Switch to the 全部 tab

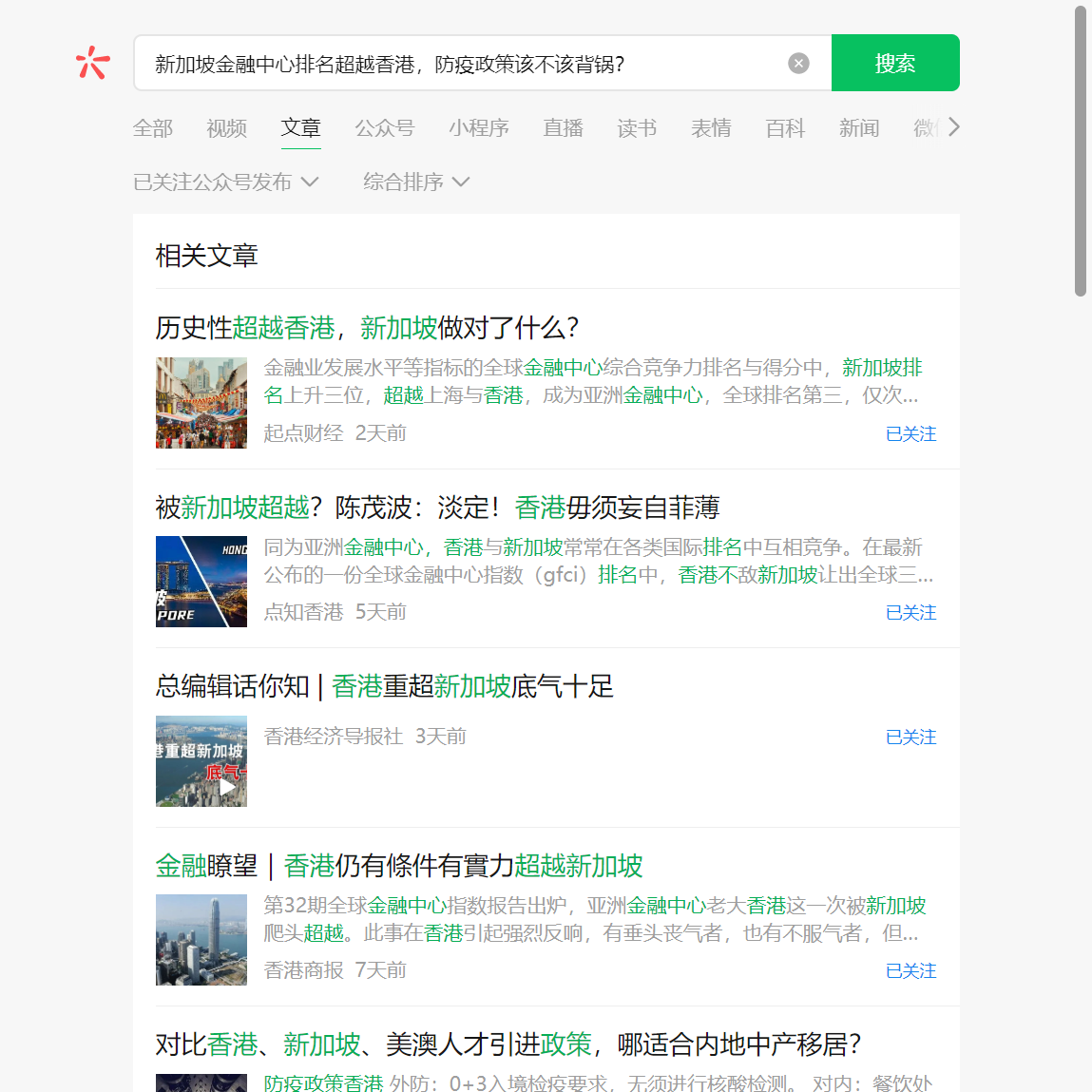click(x=152, y=128)
